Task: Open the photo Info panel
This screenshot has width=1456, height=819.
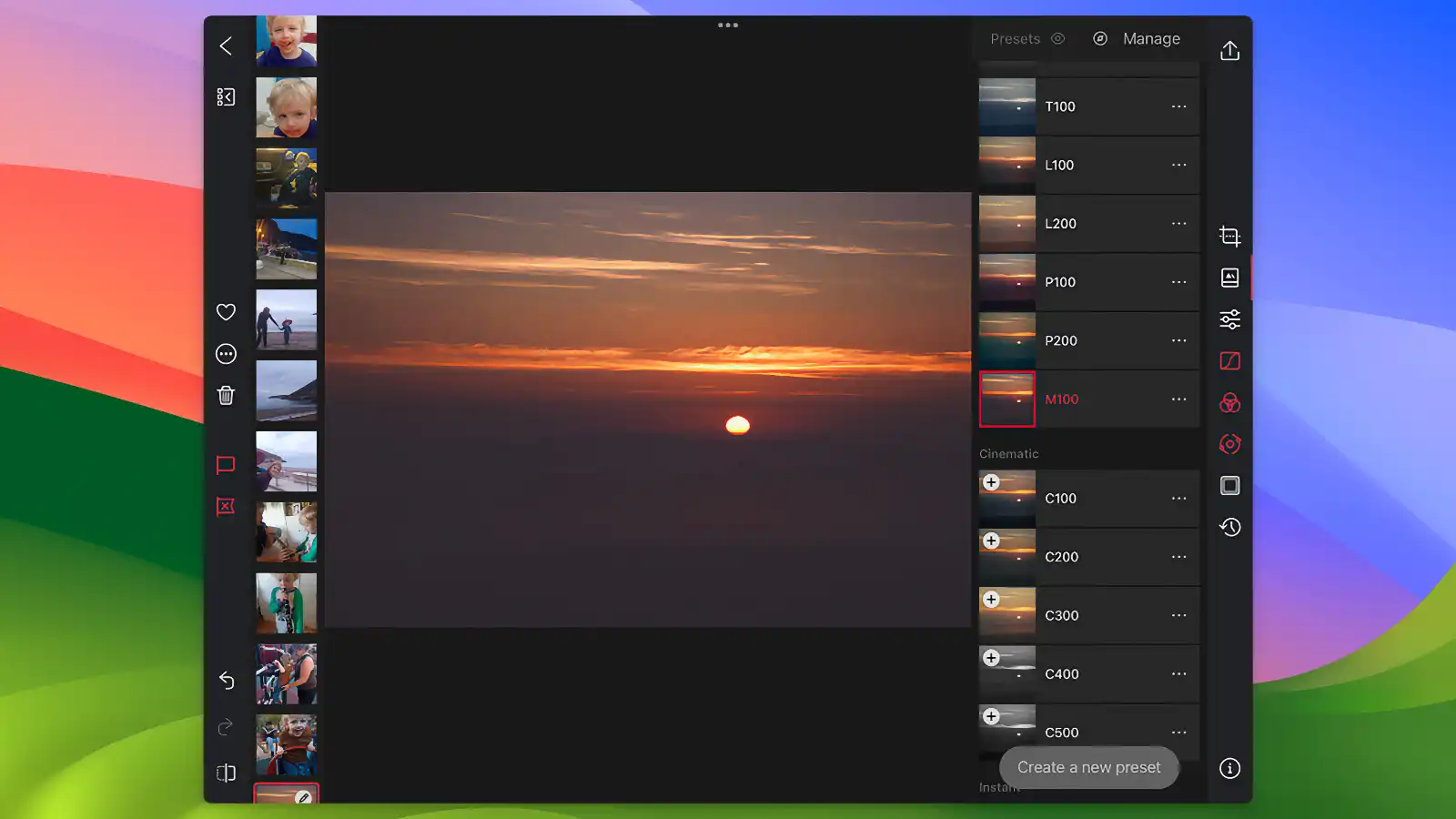Action: [1229, 766]
